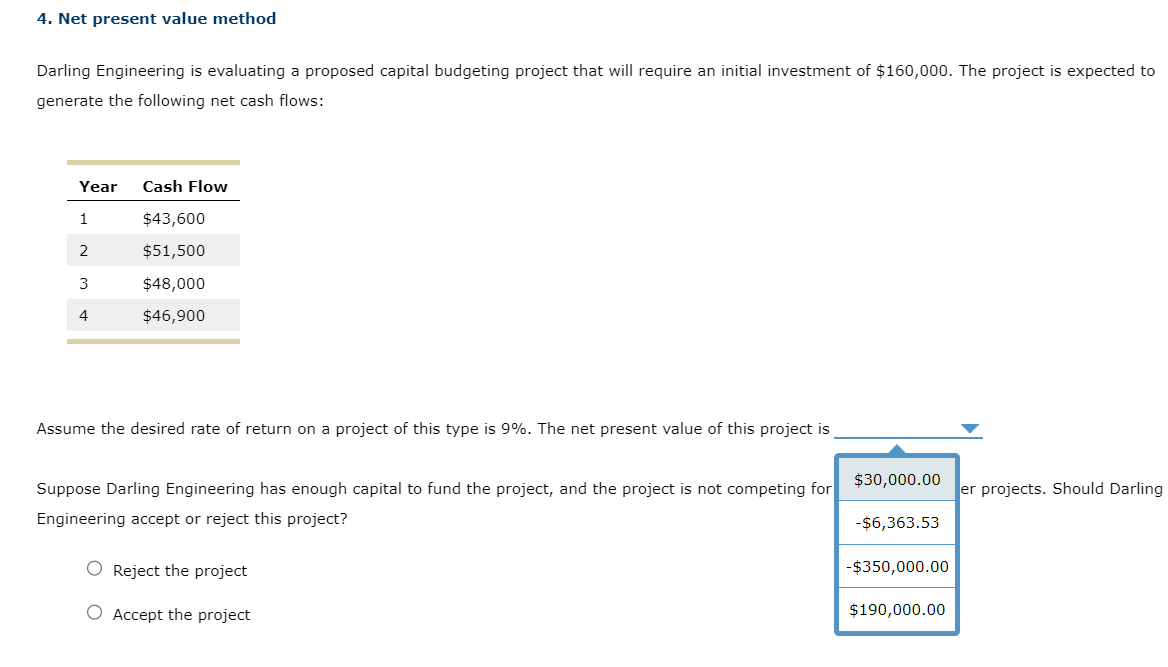1168x667 pixels.
Task: Select the Year 1 cash flow $43,600
Action: [x=174, y=218]
